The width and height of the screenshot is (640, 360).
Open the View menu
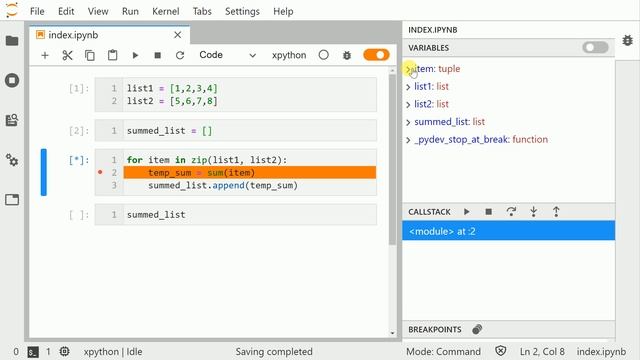tap(98, 11)
